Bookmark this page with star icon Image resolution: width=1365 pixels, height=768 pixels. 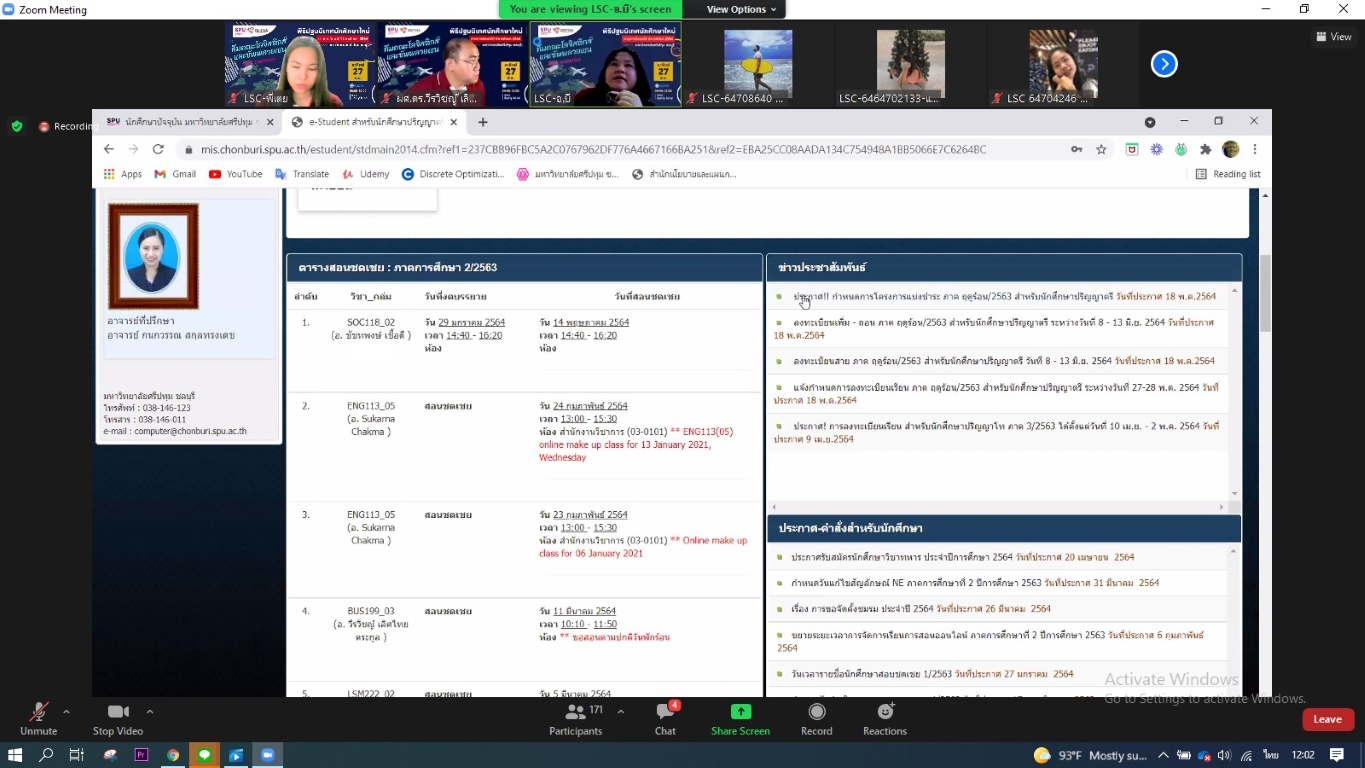(1101, 149)
